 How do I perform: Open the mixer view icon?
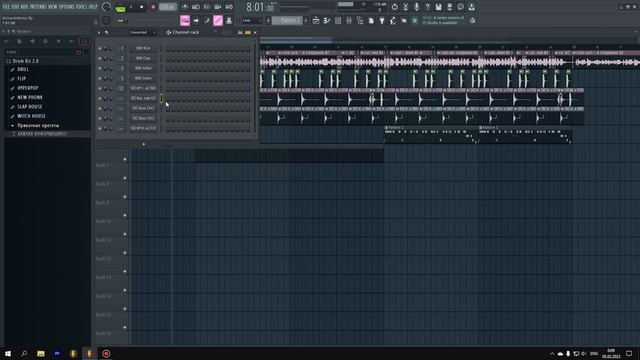tap(349, 20)
